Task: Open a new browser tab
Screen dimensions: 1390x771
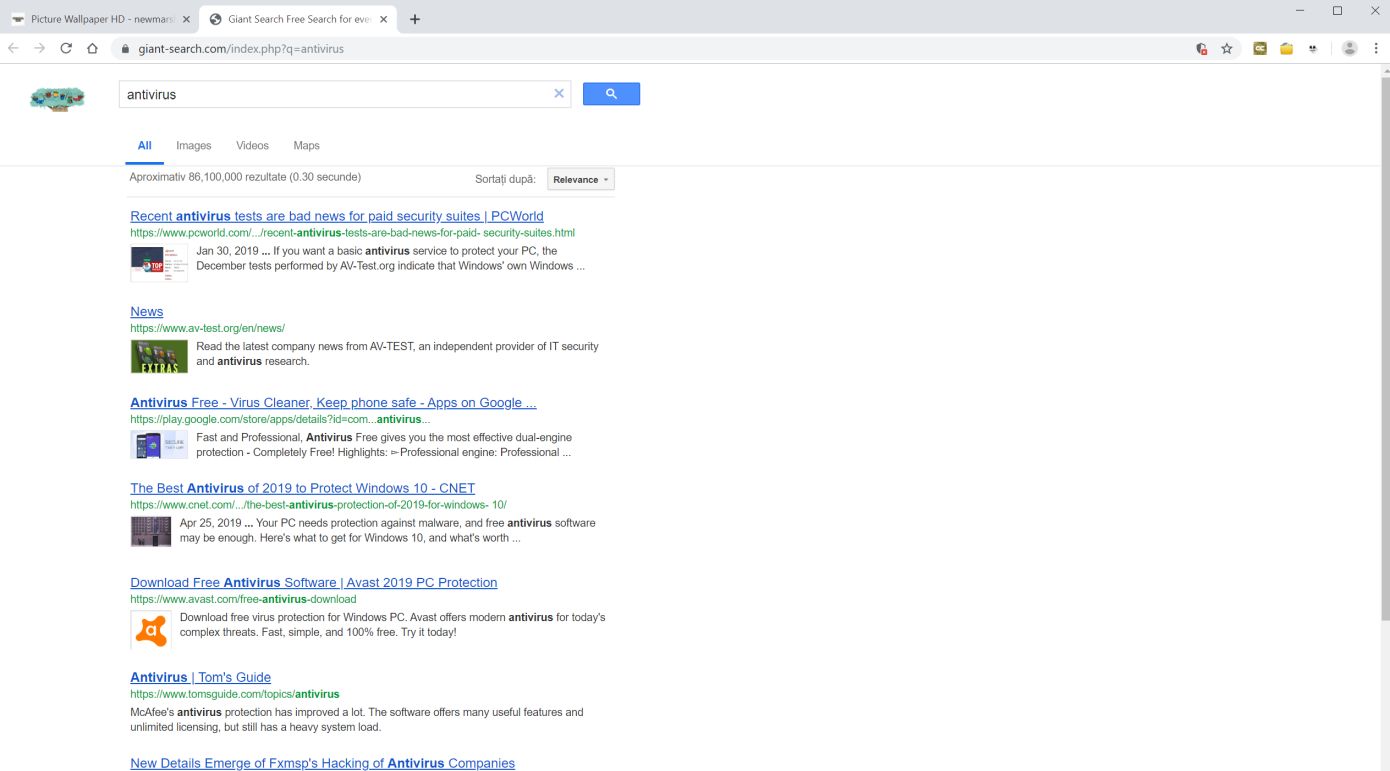Action: [415, 19]
